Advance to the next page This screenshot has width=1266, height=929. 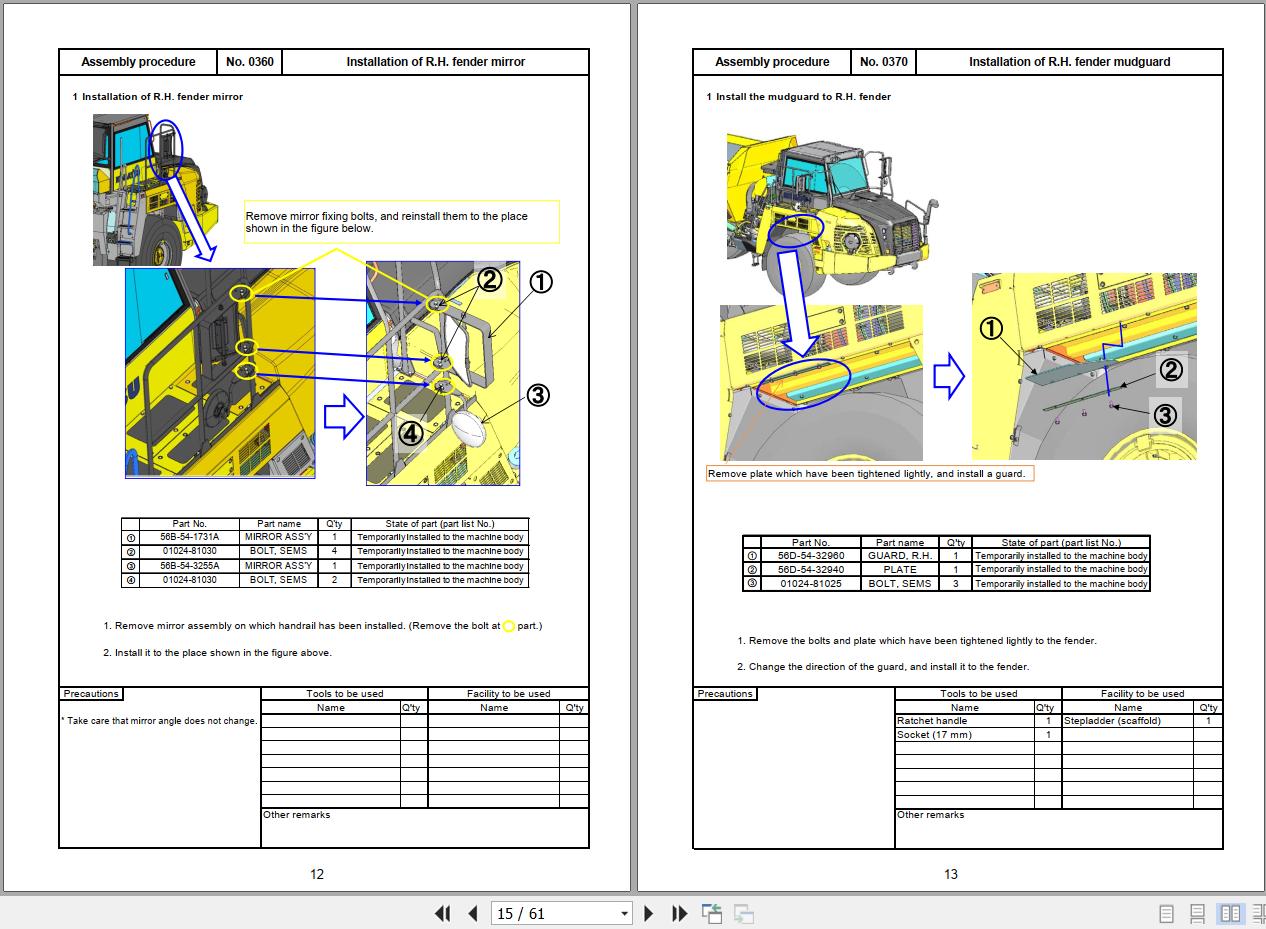point(648,913)
